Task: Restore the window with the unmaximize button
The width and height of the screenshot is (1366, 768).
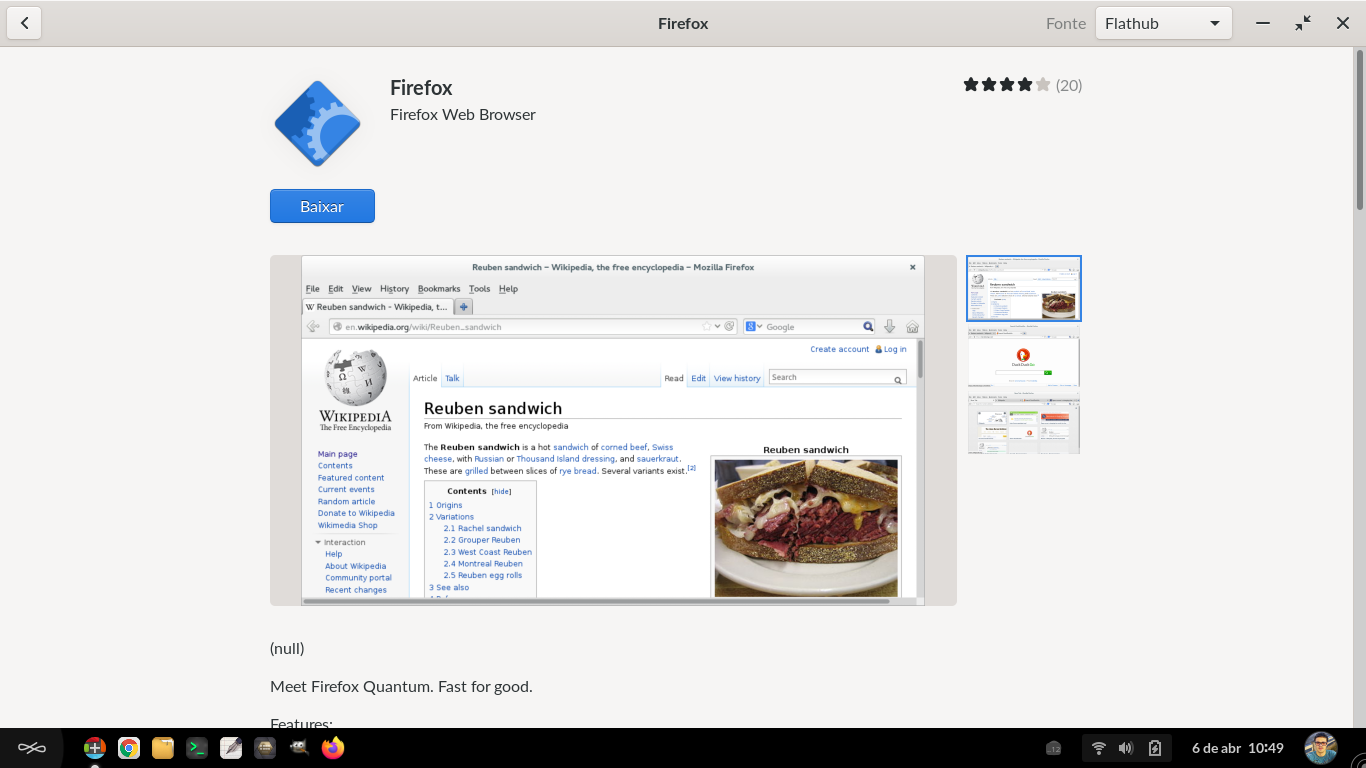Action: tap(1303, 23)
